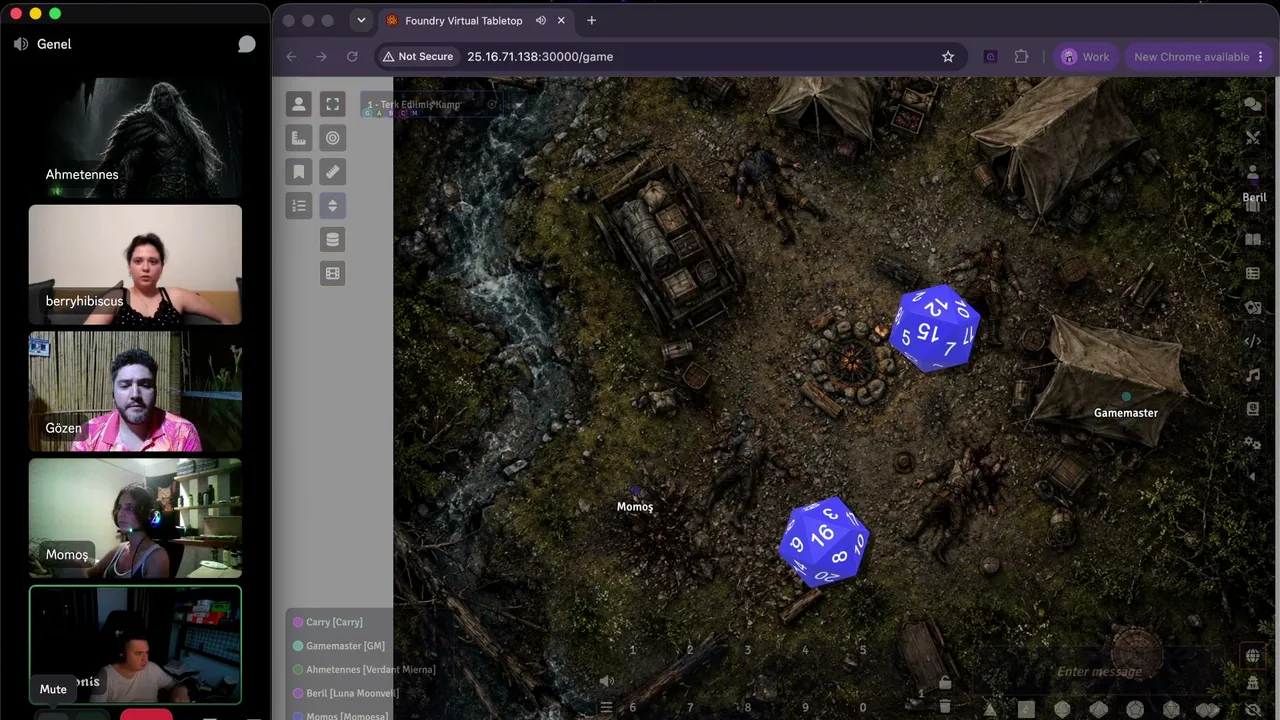
Task: Open the numbered list control
Action: [298, 206]
